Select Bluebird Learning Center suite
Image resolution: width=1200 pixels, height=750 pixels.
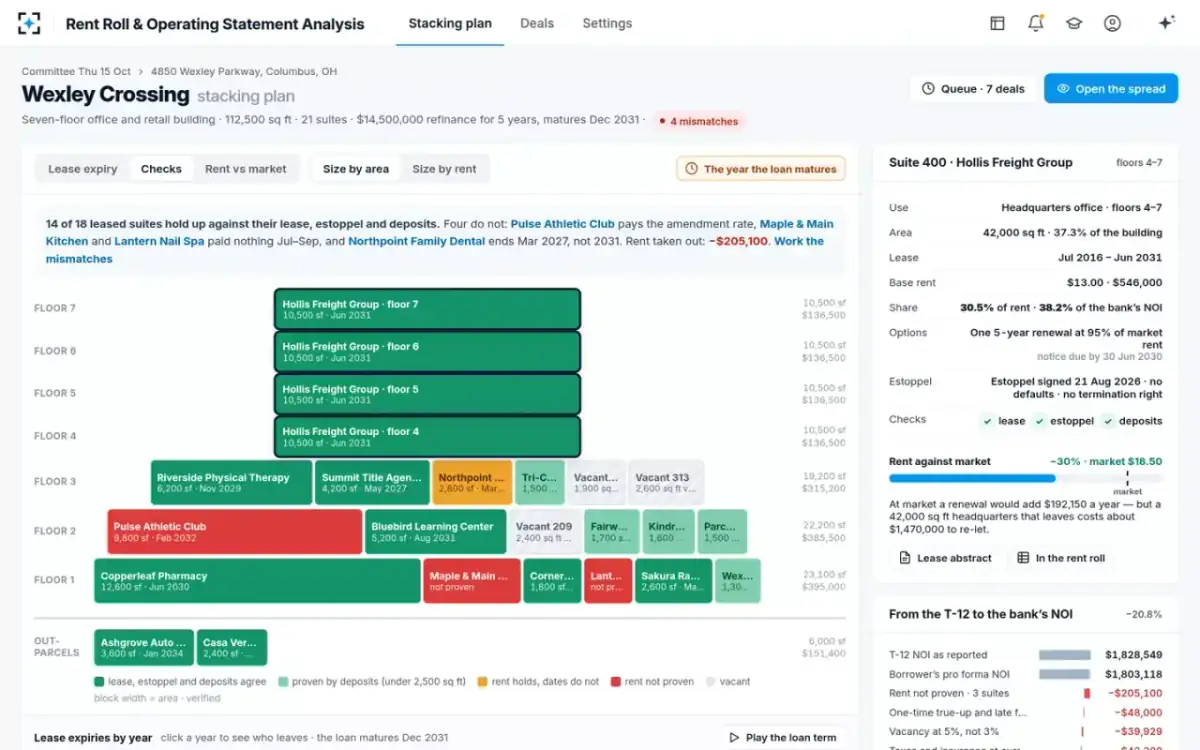436,532
